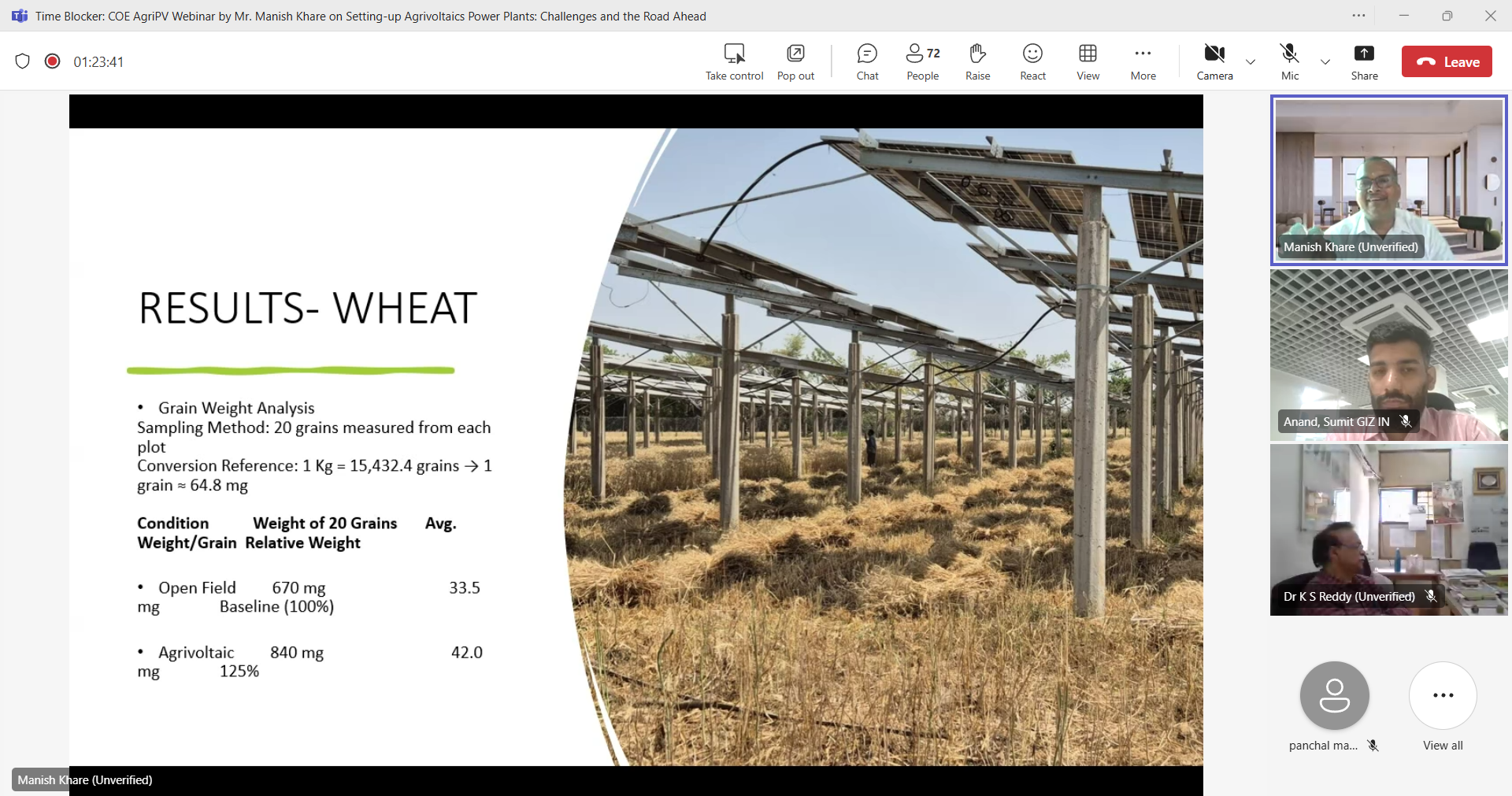The height and width of the screenshot is (796, 1512).
Task: Turn on the Camera
Action: (x=1214, y=61)
